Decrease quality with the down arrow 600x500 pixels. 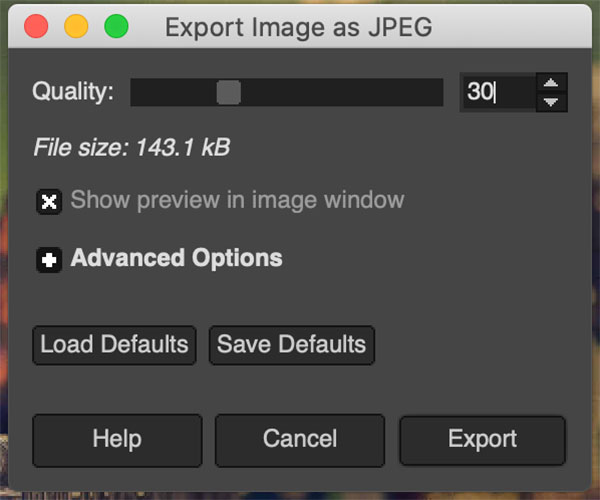tap(551, 102)
